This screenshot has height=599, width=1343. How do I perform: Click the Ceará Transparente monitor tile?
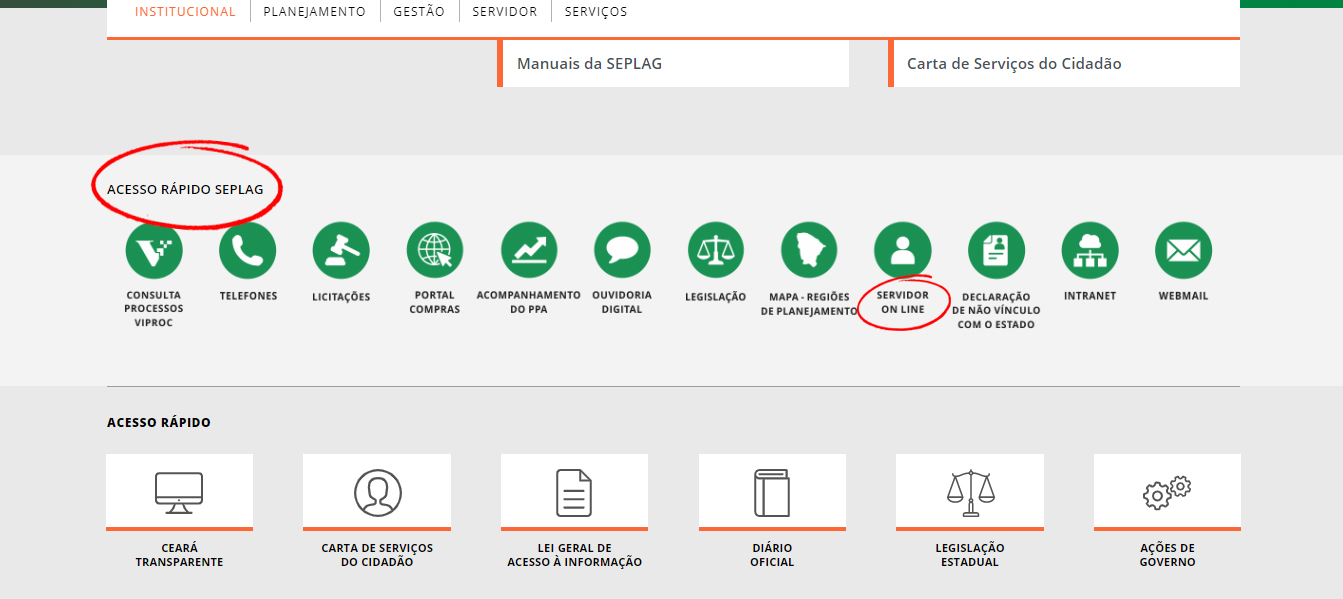[x=179, y=491]
